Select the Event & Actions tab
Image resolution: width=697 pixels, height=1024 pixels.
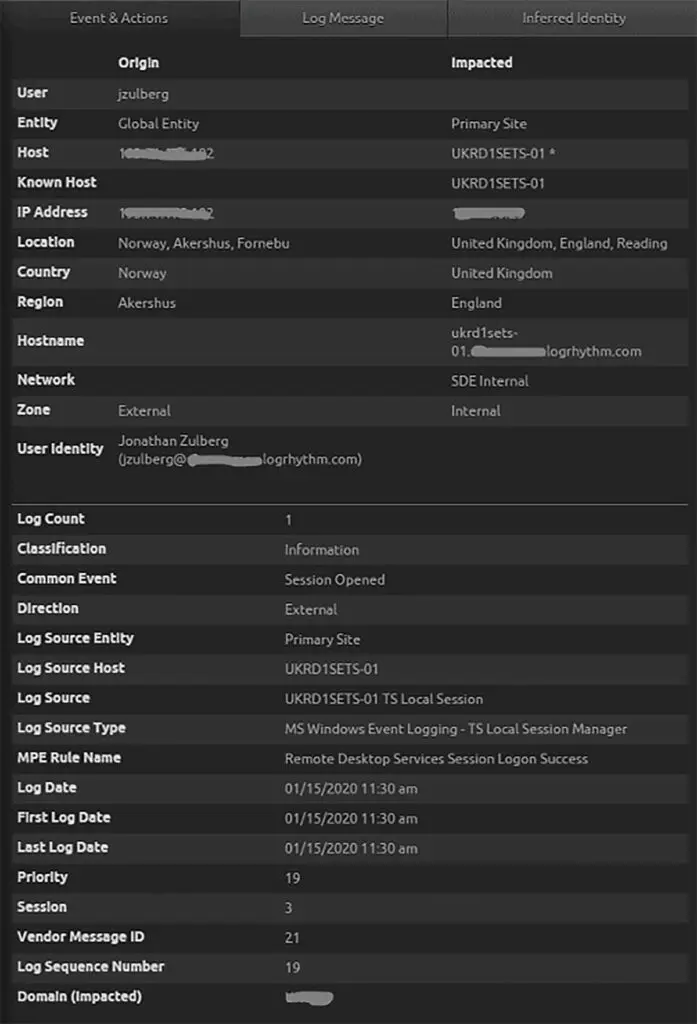(118, 17)
